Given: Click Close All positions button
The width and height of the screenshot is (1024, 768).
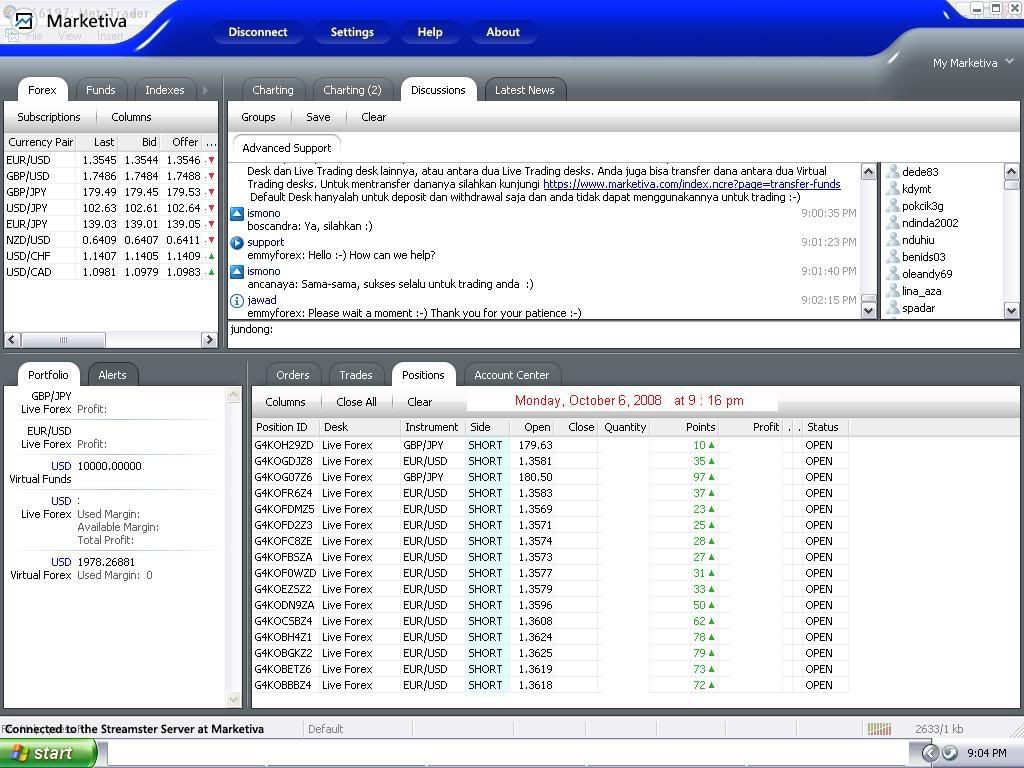Looking at the screenshot, I should (357, 402).
